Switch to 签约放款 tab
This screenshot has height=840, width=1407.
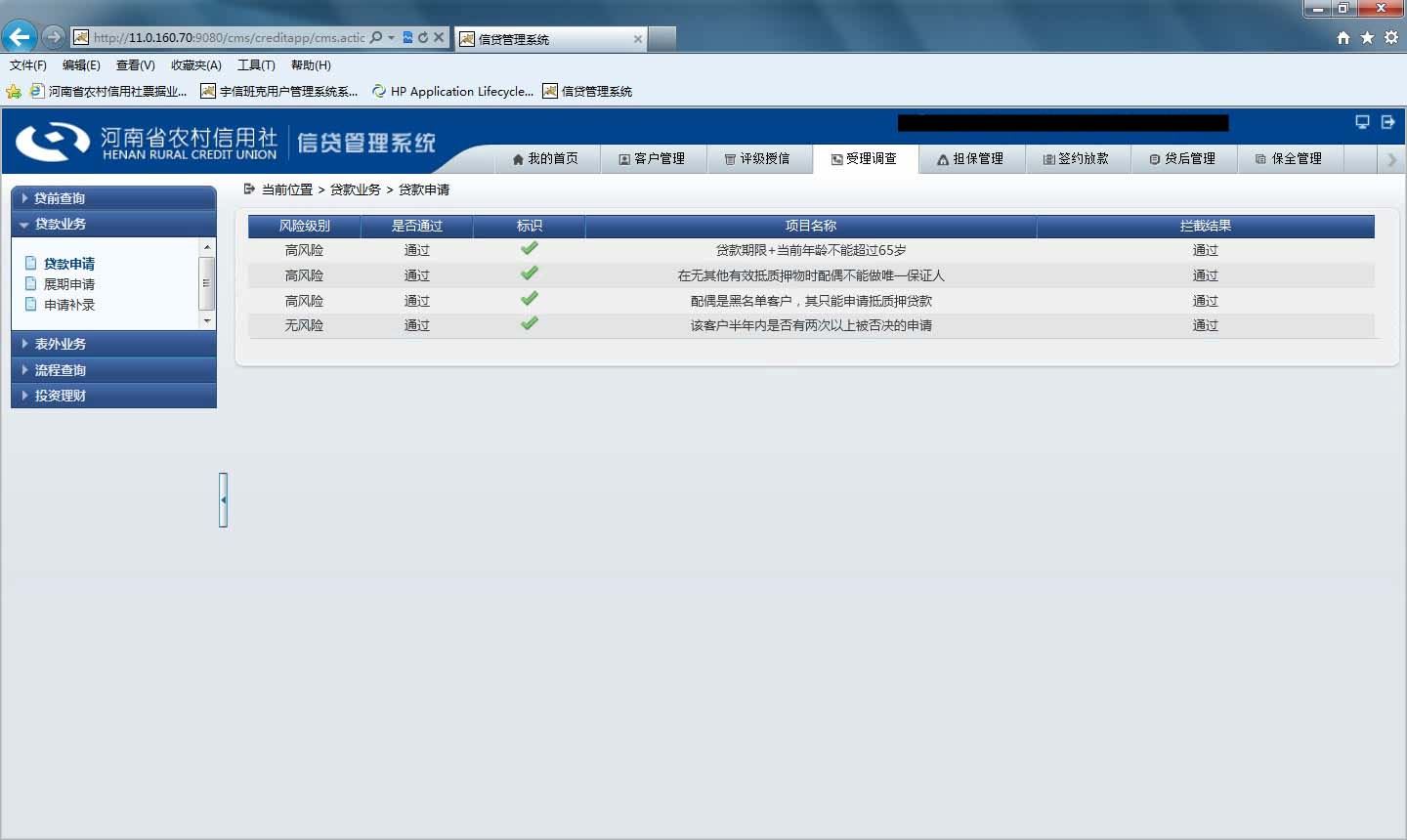coord(1077,158)
